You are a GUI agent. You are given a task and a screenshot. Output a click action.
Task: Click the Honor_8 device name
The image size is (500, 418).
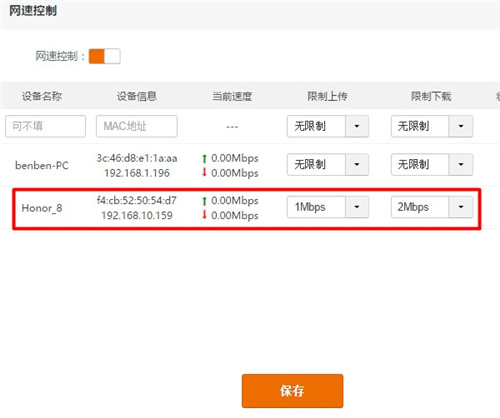[42, 208]
